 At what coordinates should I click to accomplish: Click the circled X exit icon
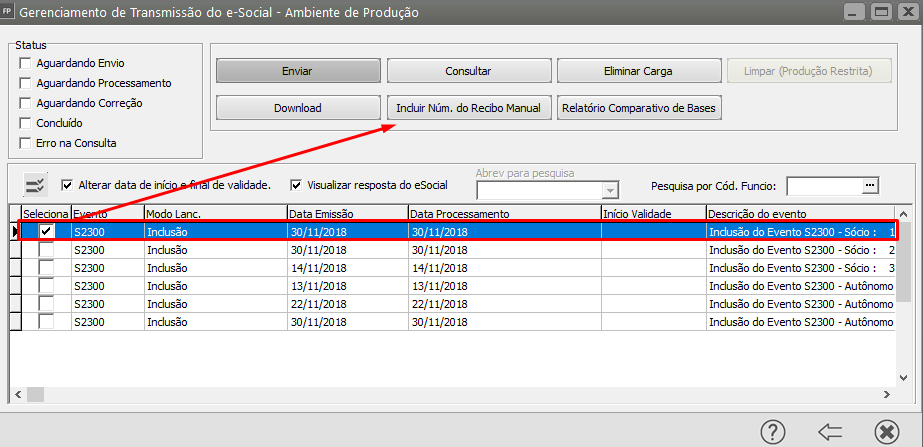coord(887,432)
